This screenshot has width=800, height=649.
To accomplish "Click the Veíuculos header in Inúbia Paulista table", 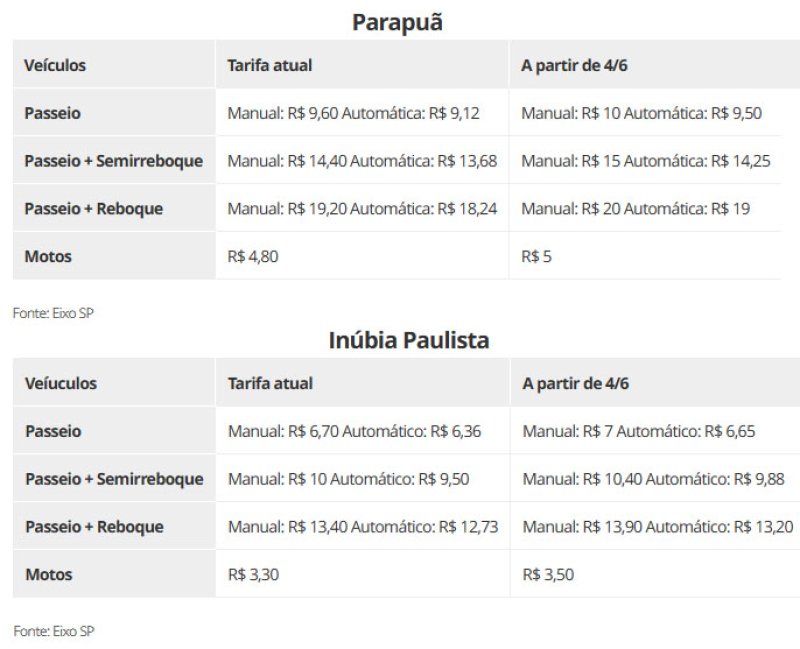I will (61, 383).
